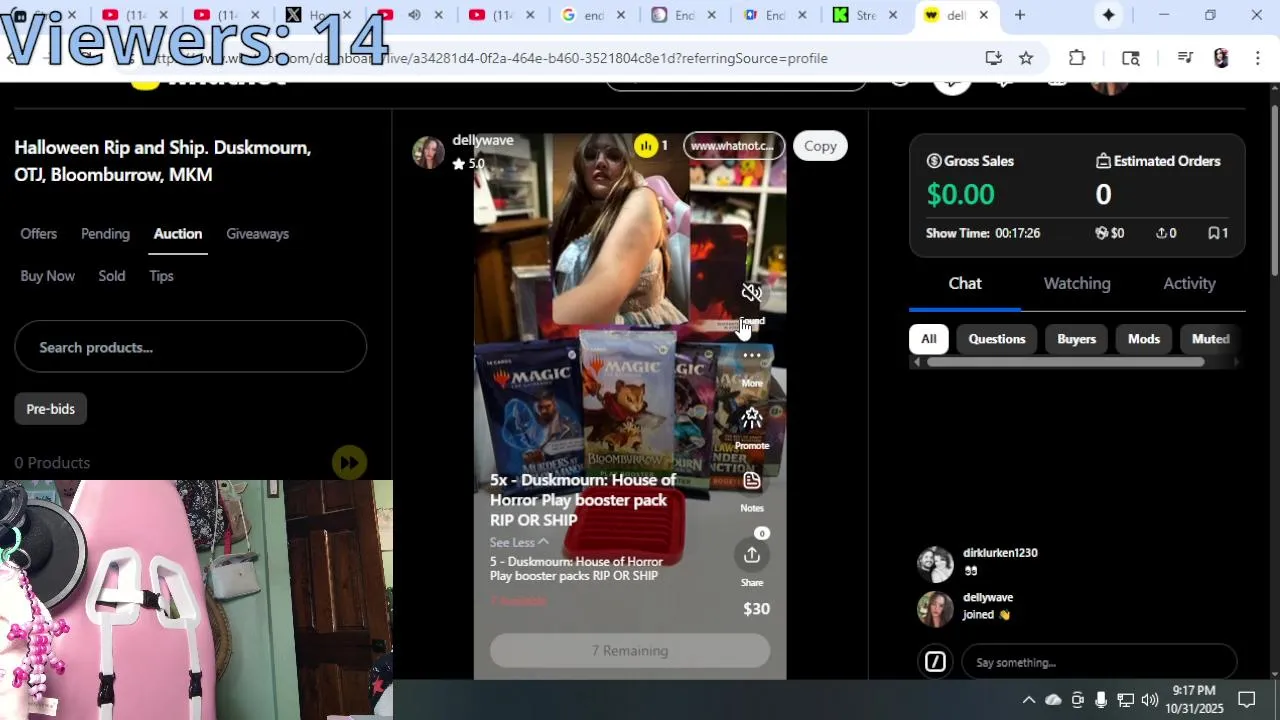The width and height of the screenshot is (1280, 720).
Task: Open the Chrome Extensions puzzle icon
Action: [x=1077, y=58]
